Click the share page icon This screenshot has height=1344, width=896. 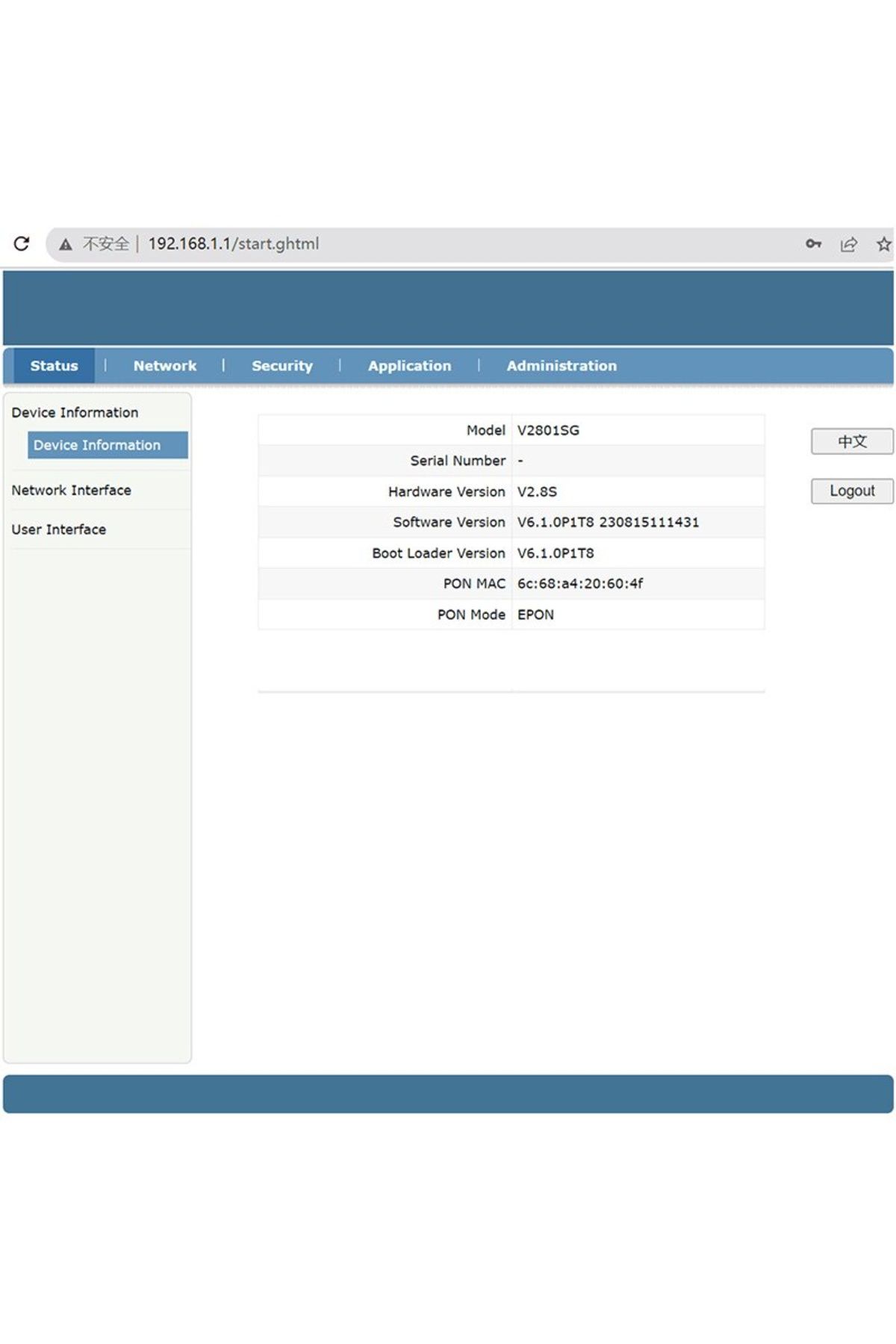849,244
